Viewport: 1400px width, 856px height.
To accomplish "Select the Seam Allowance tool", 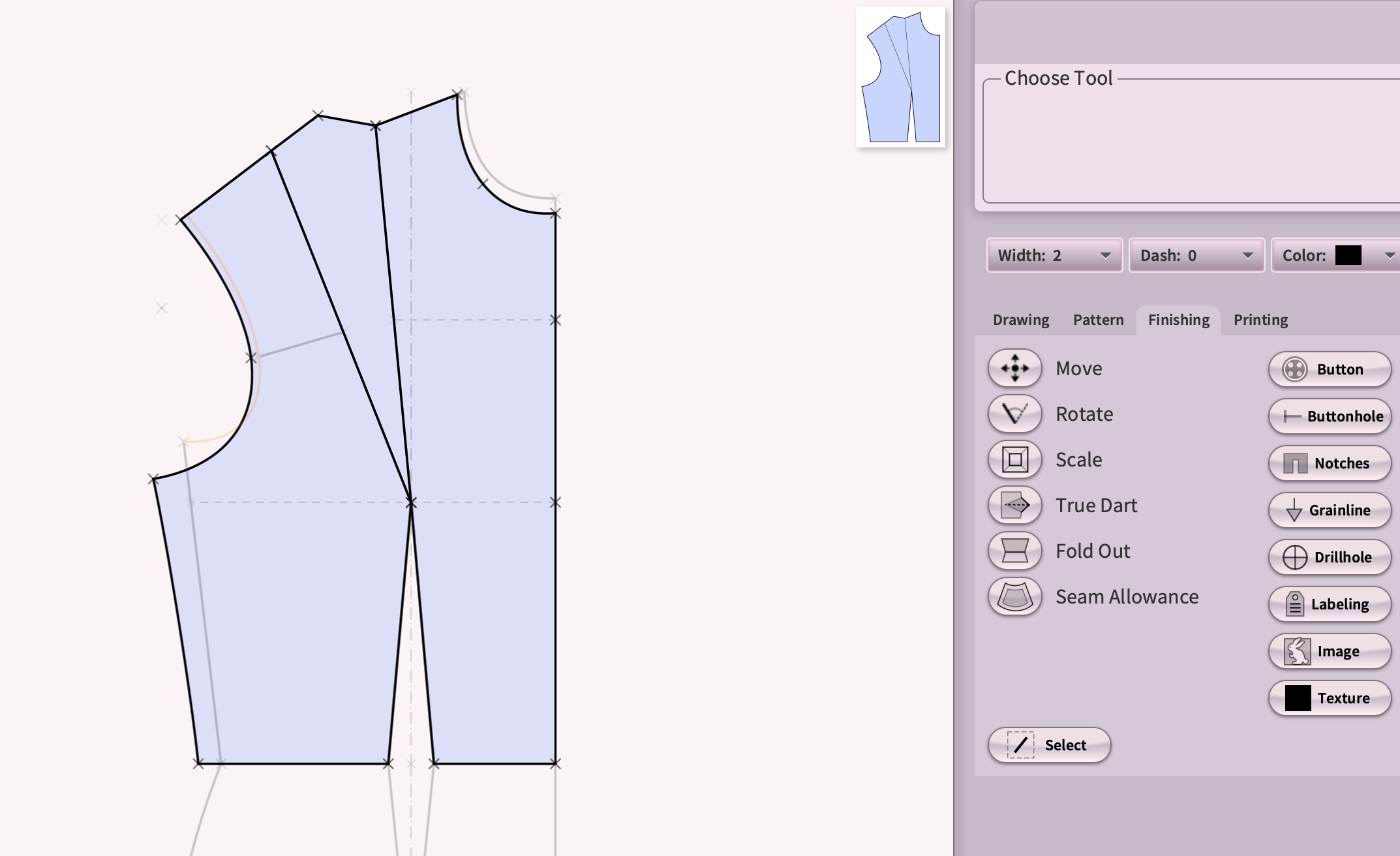I will (1016, 595).
